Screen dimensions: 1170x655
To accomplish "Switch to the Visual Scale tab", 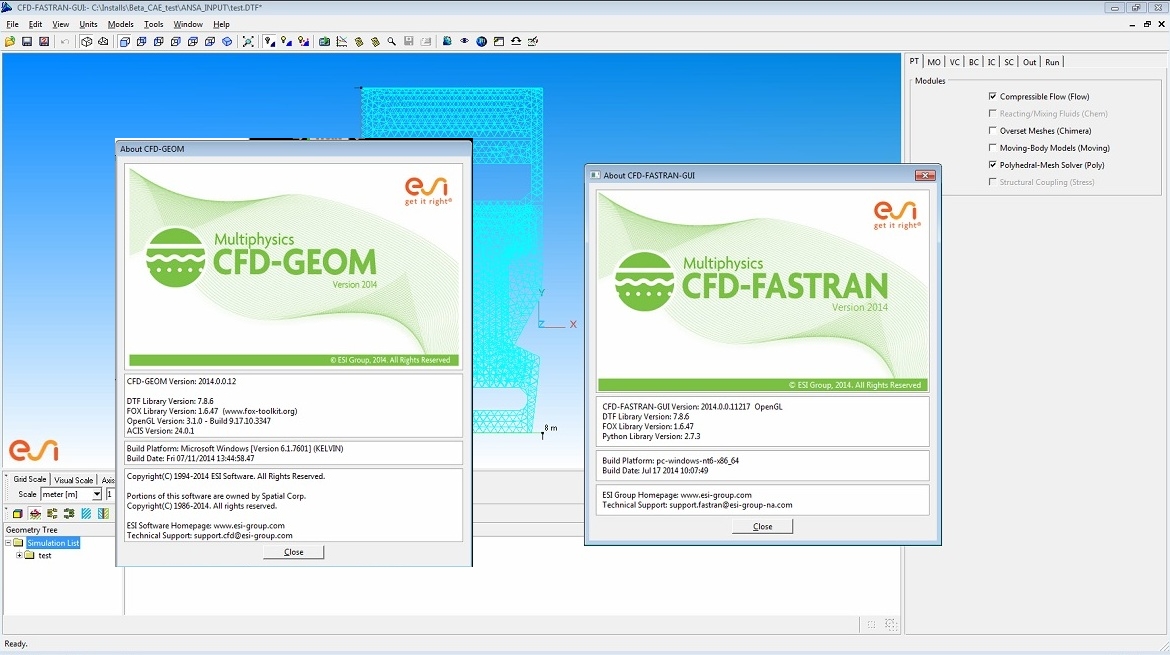I will coord(73,480).
